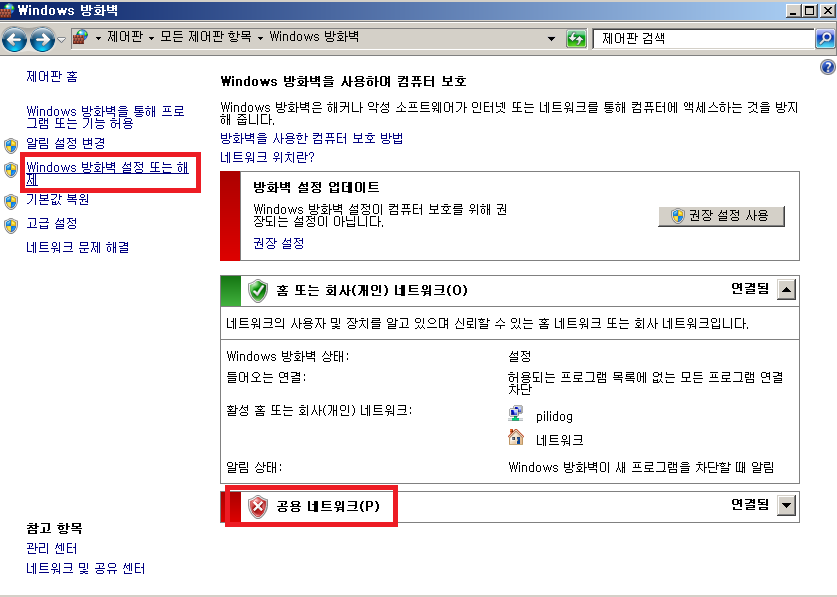Open 네트워크 및 공유 센터 link
The width and height of the screenshot is (837, 597).
click(x=85, y=568)
